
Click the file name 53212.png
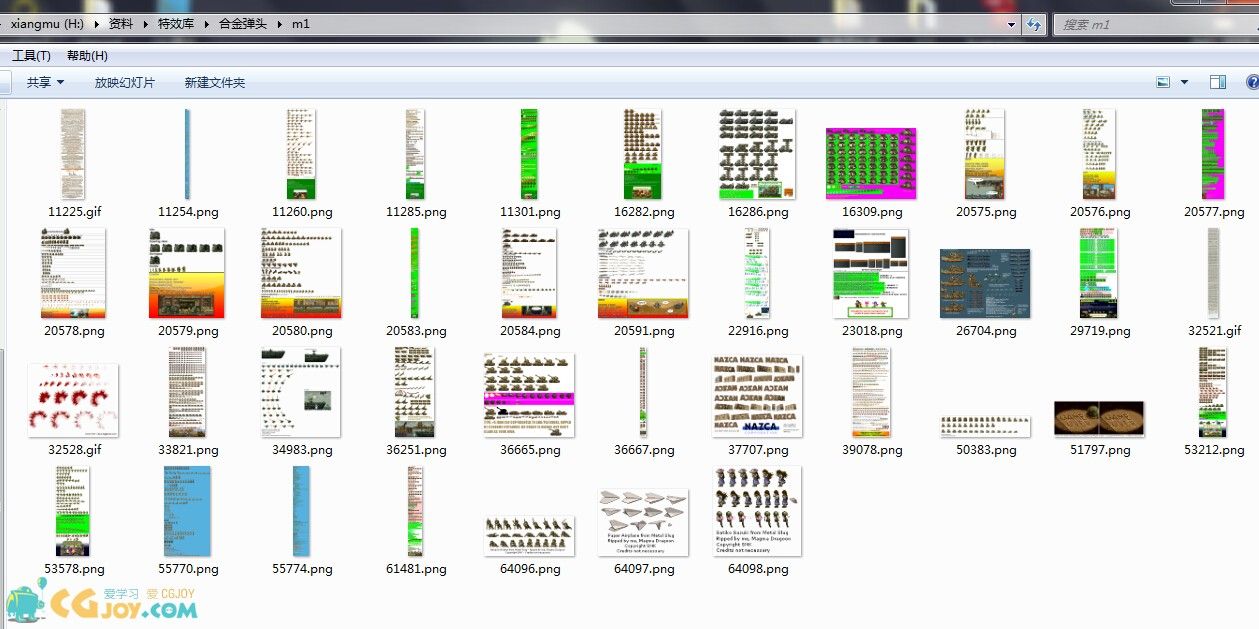[1214, 450]
